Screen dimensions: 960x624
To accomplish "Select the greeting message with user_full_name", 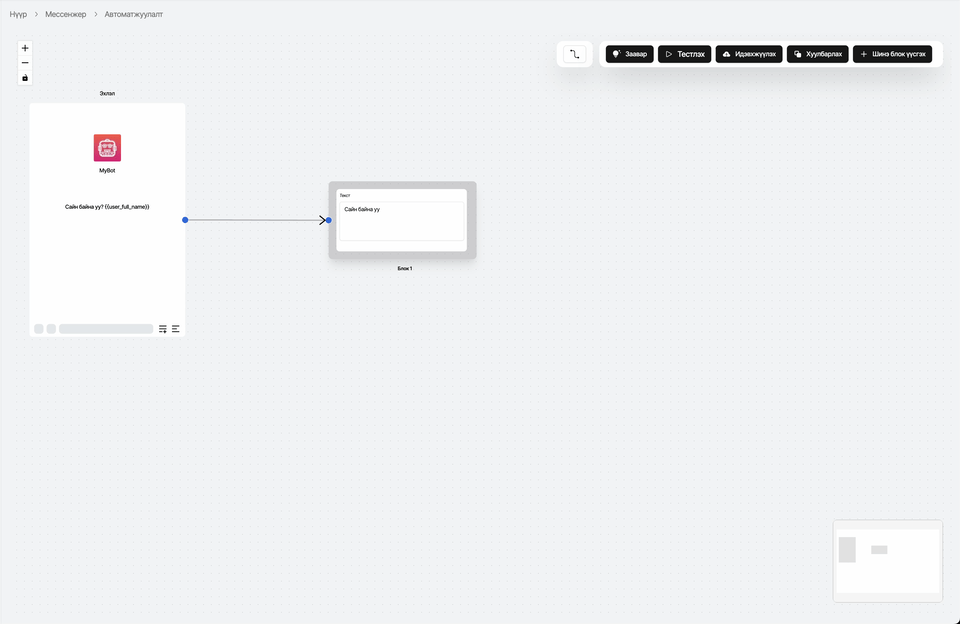I will click(107, 206).
